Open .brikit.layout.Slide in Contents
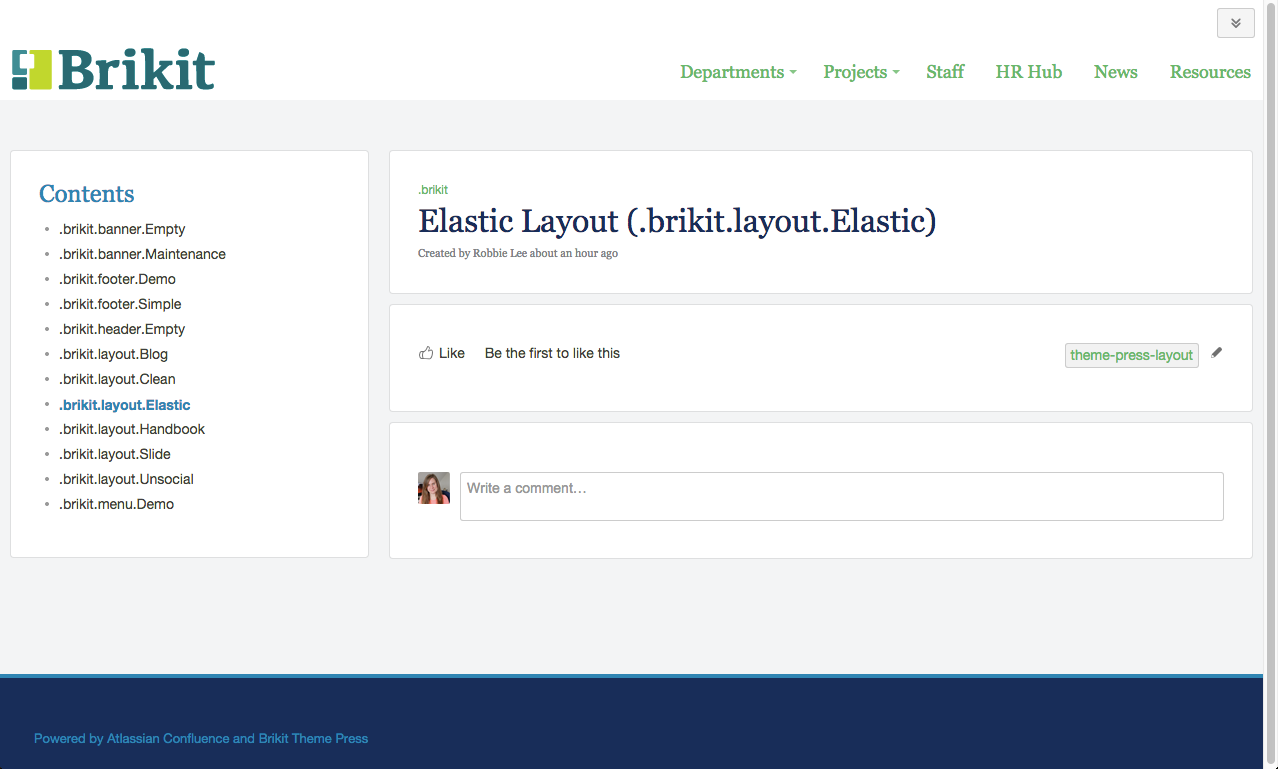Screen dimensions: 1278x769 115,454
